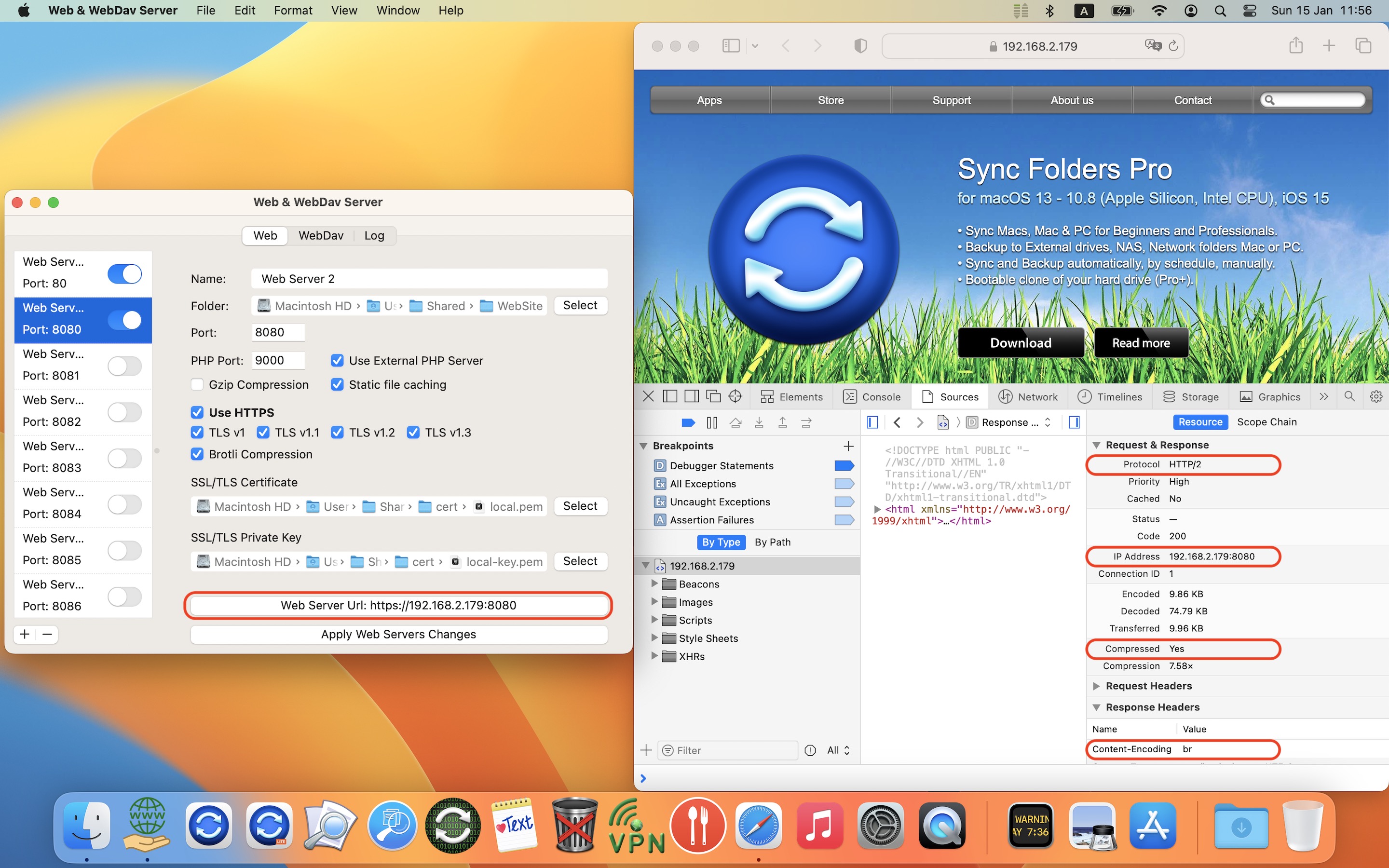Open the Network tab in inspector
The height and width of the screenshot is (868, 1389).
click(1028, 397)
